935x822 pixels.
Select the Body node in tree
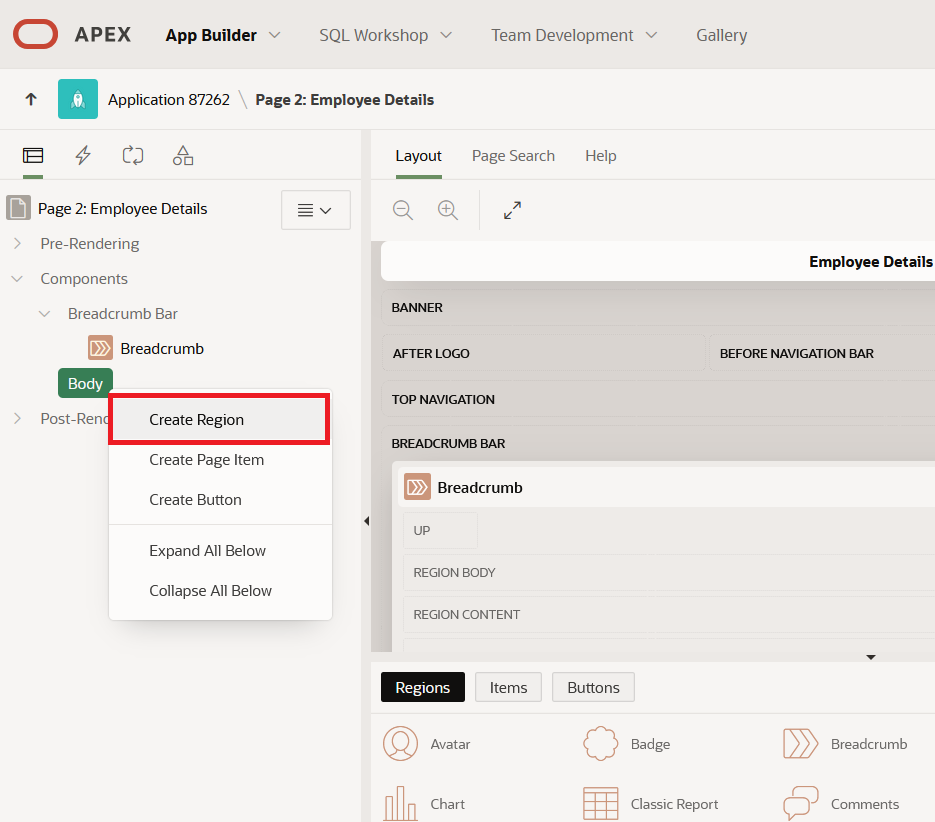tap(85, 383)
